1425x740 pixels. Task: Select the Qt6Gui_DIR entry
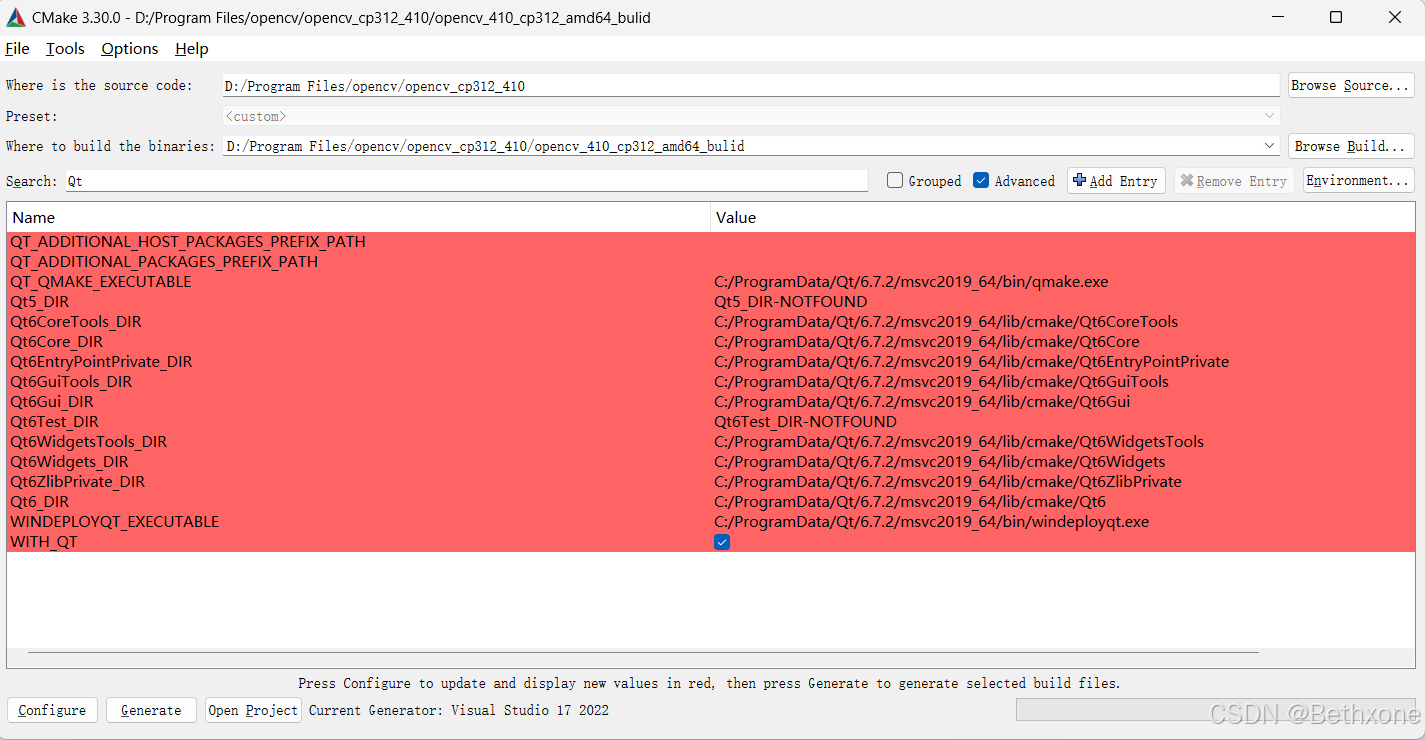[52, 402]
